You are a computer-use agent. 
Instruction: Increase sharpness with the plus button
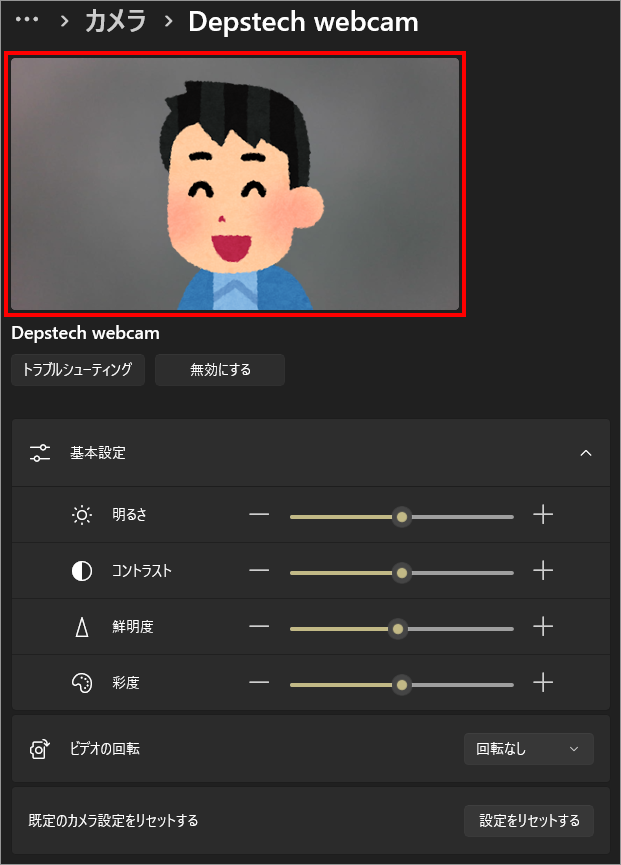543,628
